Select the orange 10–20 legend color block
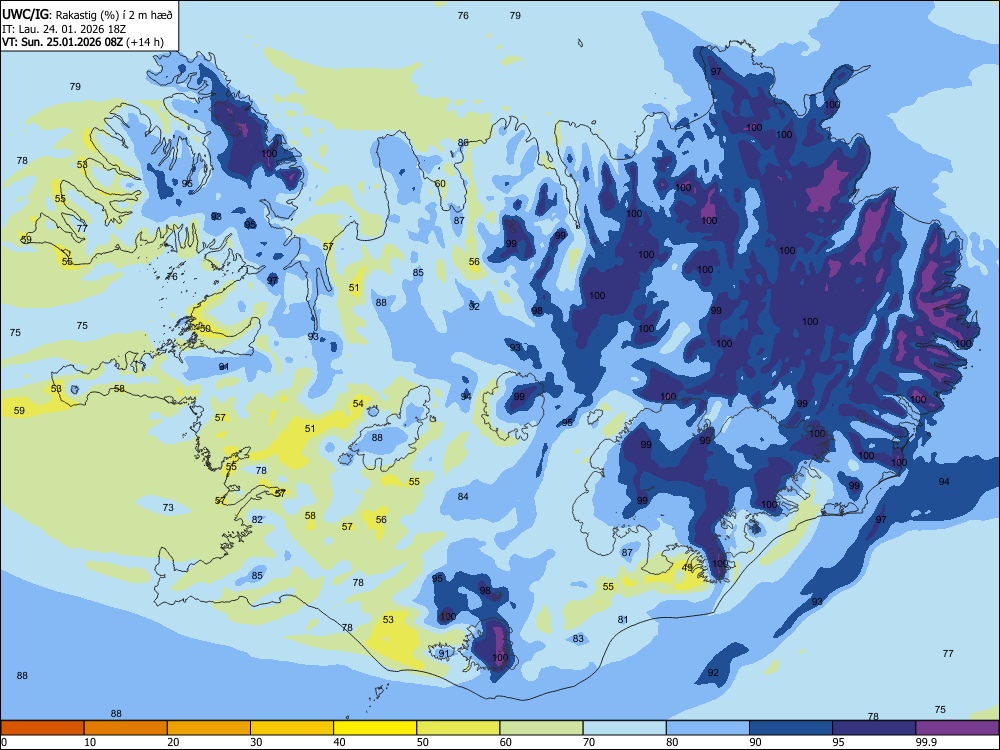The width and height of the screenshot is (1000, 750). pos(126,728)
